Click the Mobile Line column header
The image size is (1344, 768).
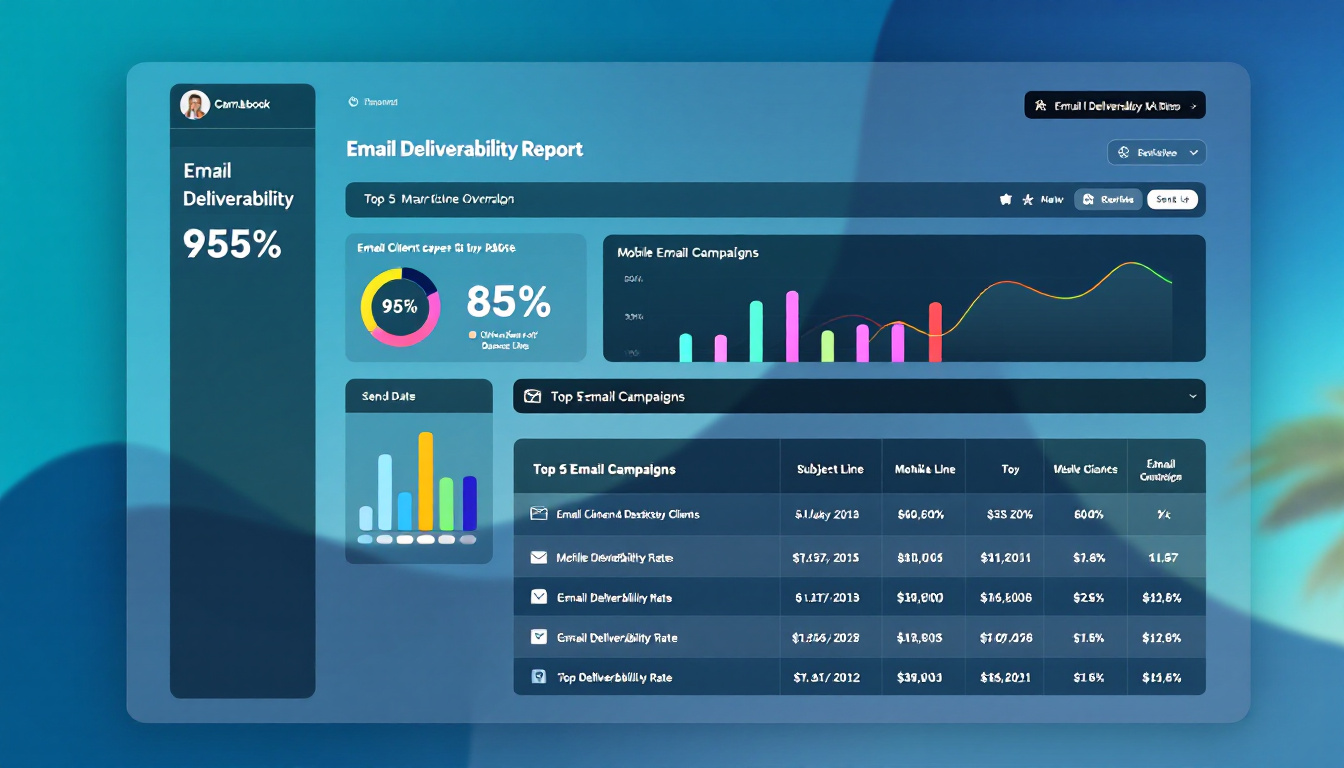(x=925, y=469)
